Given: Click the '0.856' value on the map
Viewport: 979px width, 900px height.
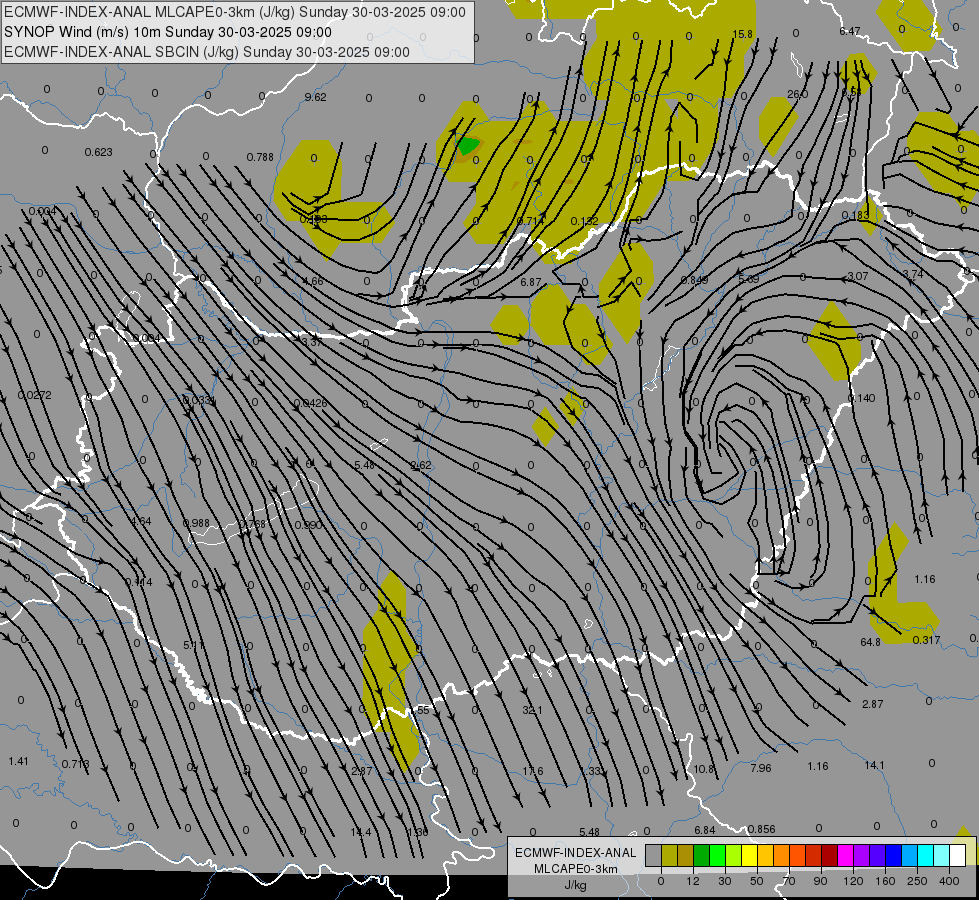Looking at the screenshot, I should tap(761, 829).
